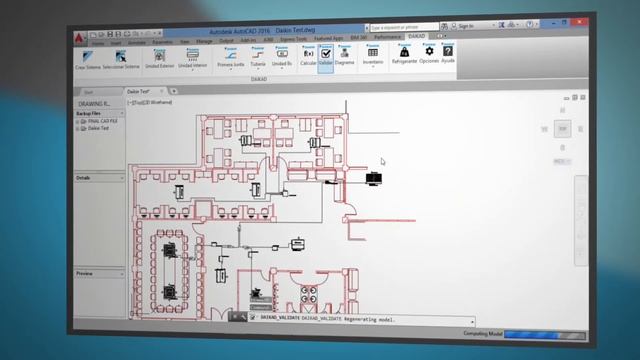The width and height of the screenshot is (640, 360).
Task: Close the Daikin Test* drawing tab
Action: click(162, 91)
